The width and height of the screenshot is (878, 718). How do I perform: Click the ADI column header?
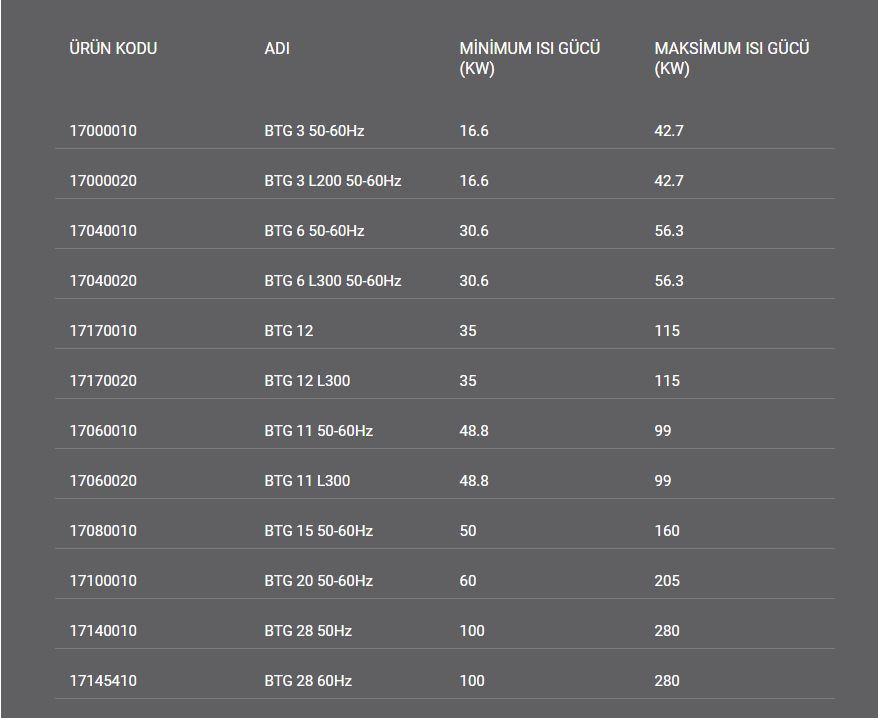[x=277, y=49]
